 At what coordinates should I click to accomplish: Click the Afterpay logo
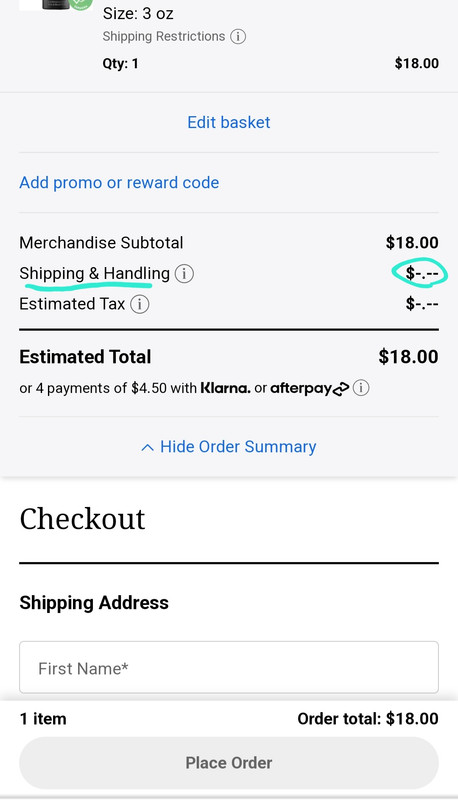[310, 389]
